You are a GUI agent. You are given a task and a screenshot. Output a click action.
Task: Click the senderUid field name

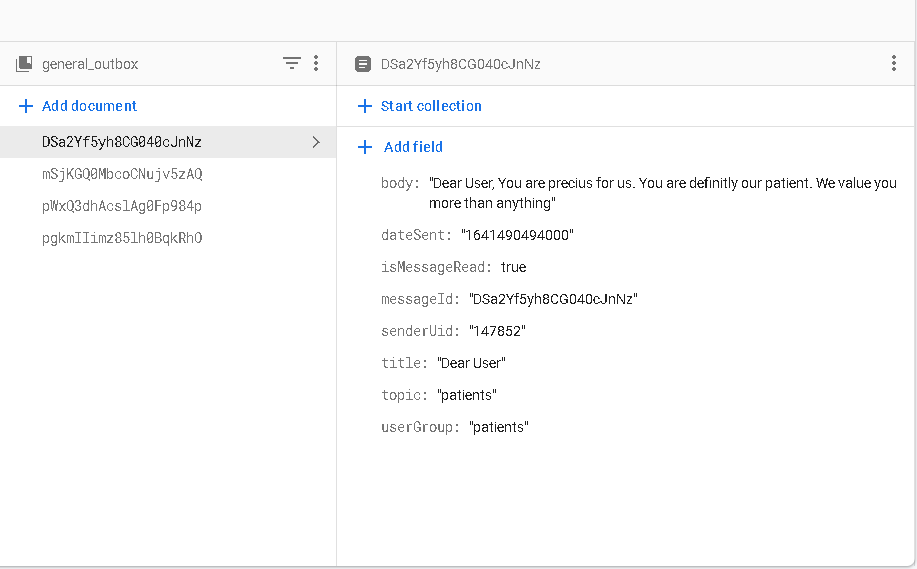[420, 331]
